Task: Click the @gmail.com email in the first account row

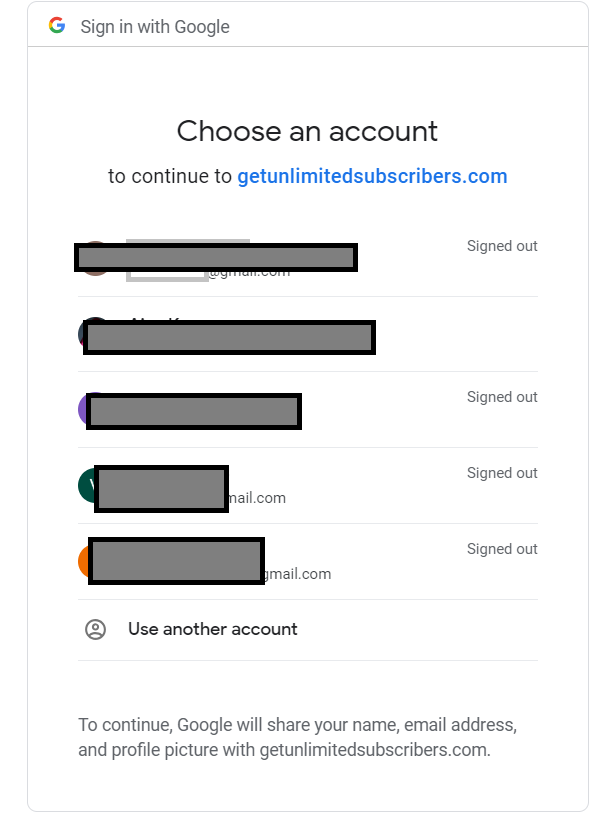Action: point(250,272)
